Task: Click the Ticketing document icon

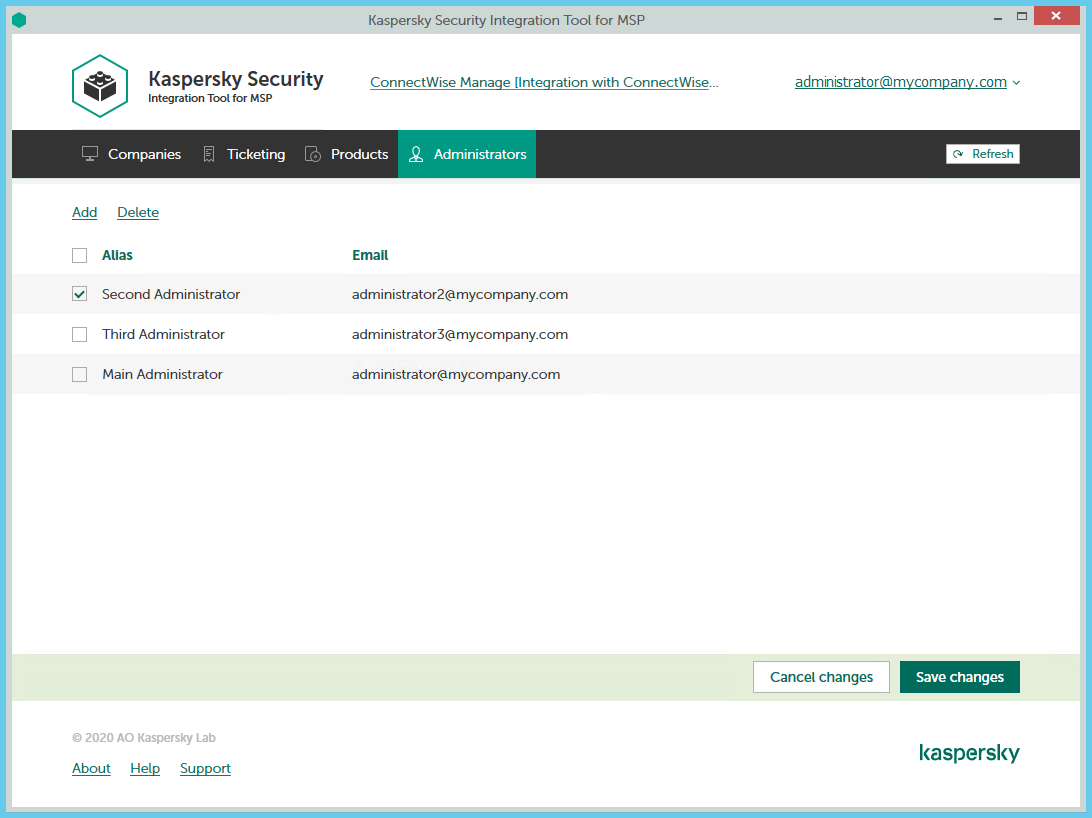Action: point(209,154)
